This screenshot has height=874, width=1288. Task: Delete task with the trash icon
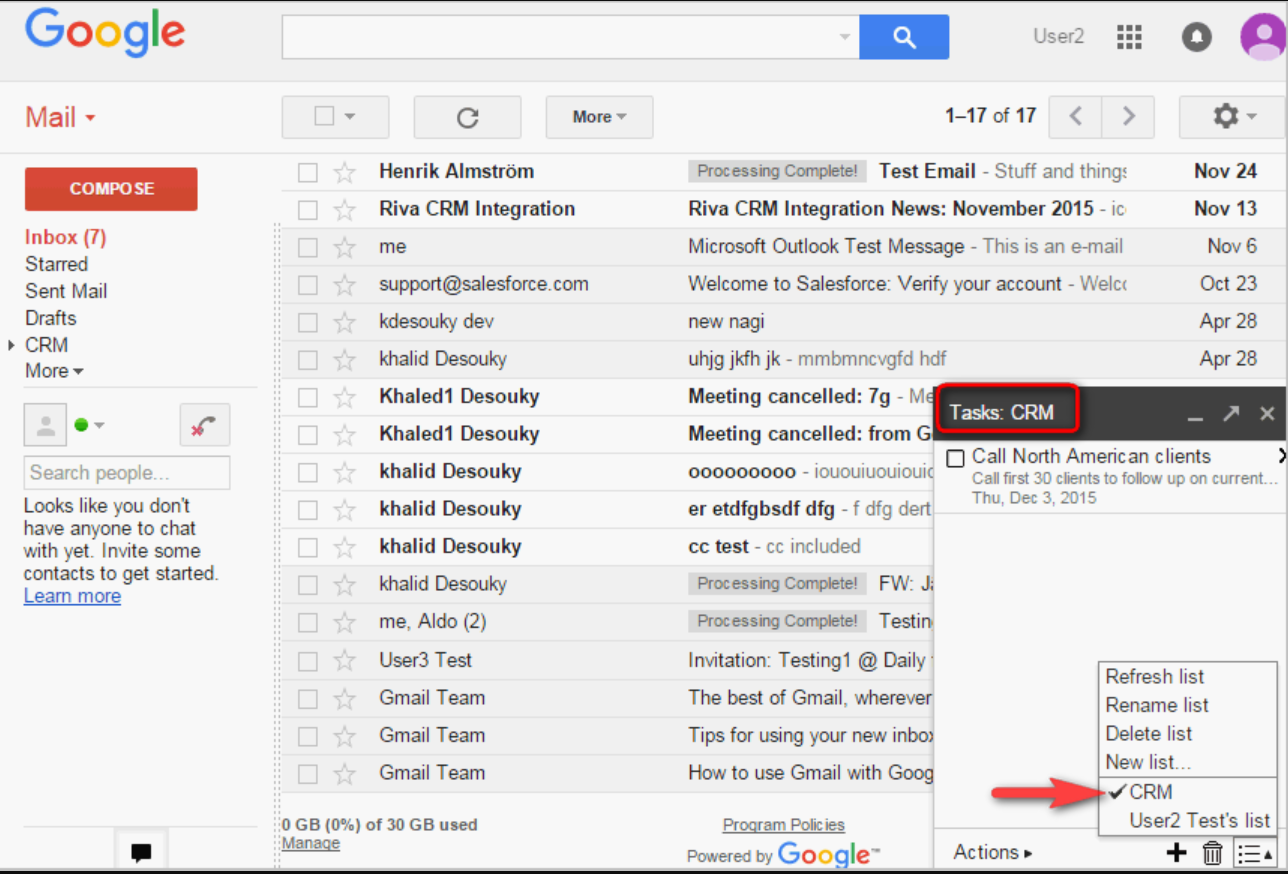pyautogui.click(x=1212, y=853)
